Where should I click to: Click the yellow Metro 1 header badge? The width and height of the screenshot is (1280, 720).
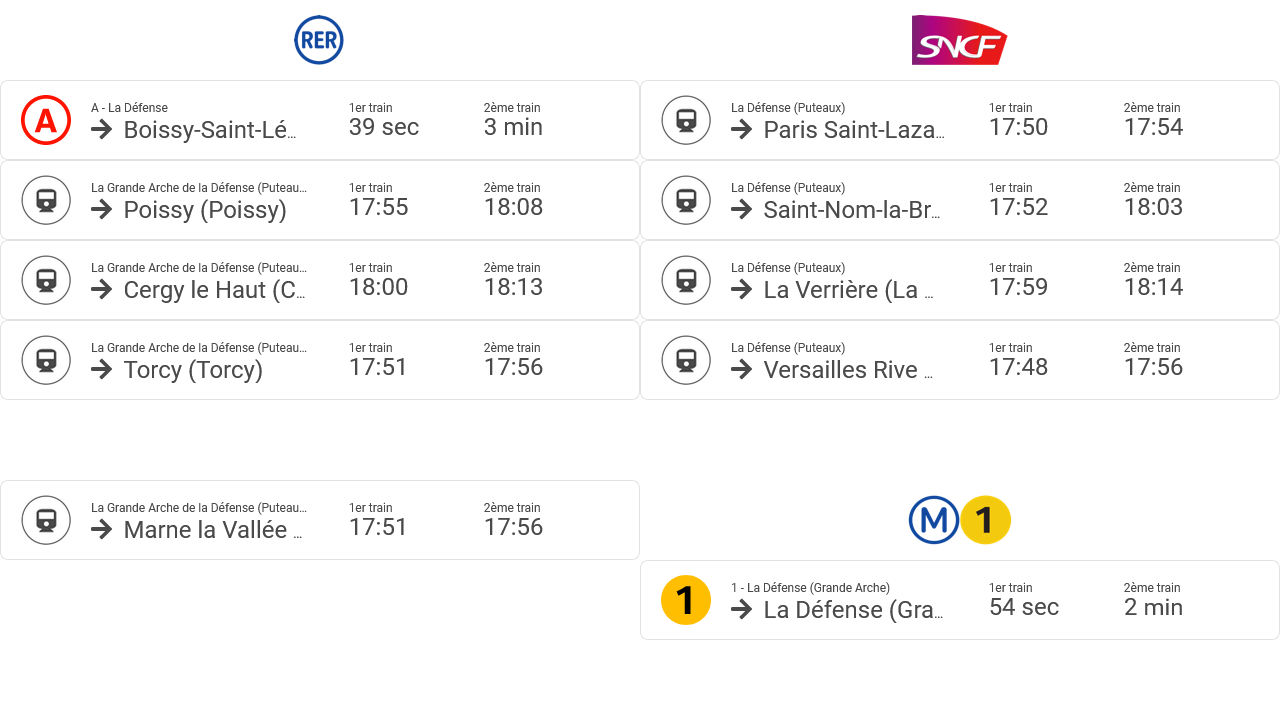coord(985,520)
